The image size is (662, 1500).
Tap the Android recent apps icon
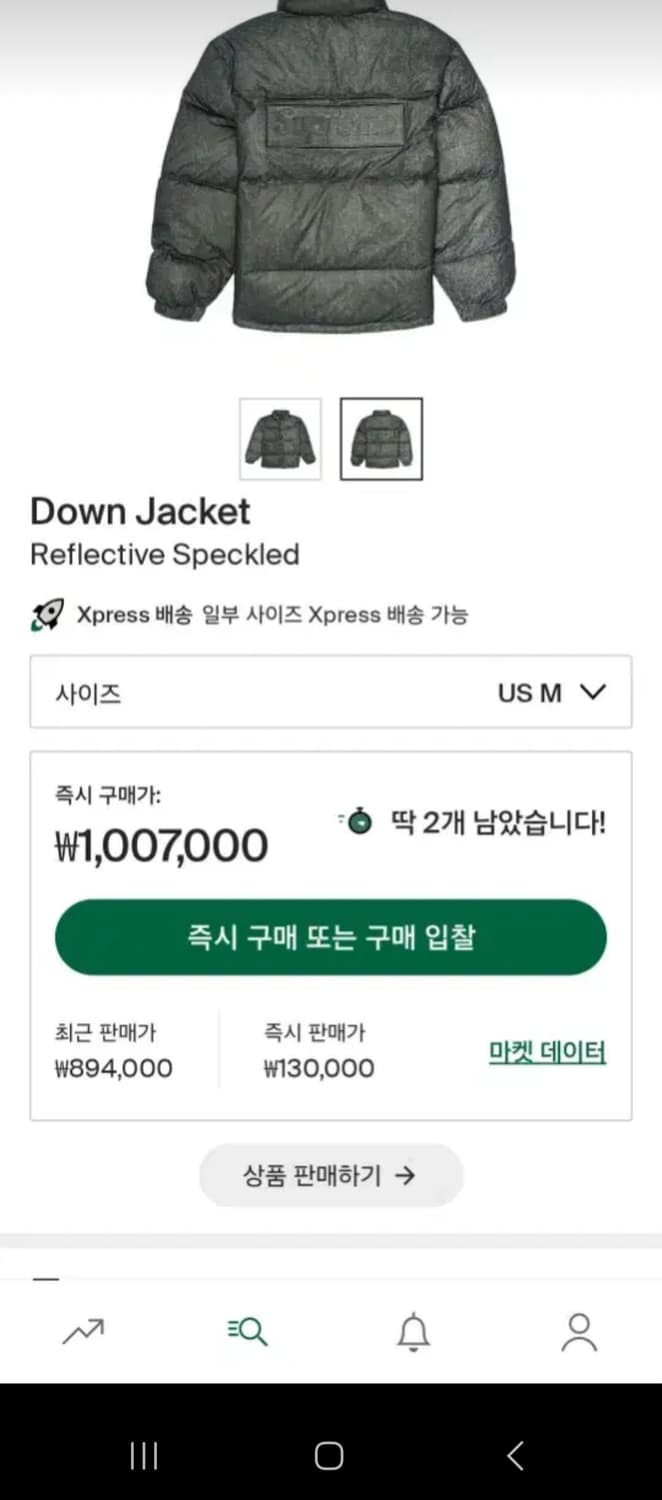(x=143, y=1457)
